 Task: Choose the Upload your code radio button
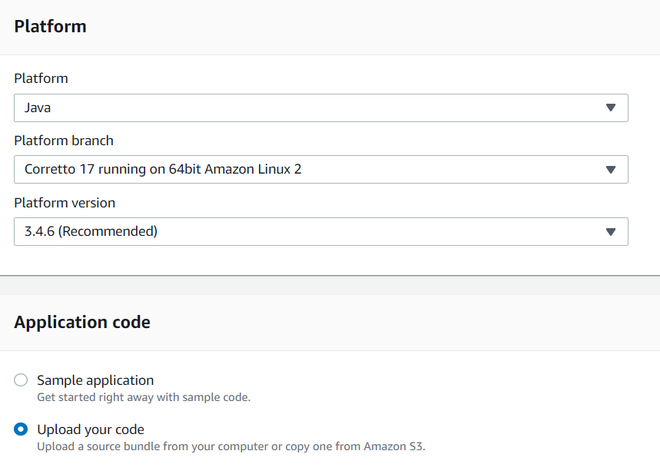pyautogui.click(x=21, y=429)
